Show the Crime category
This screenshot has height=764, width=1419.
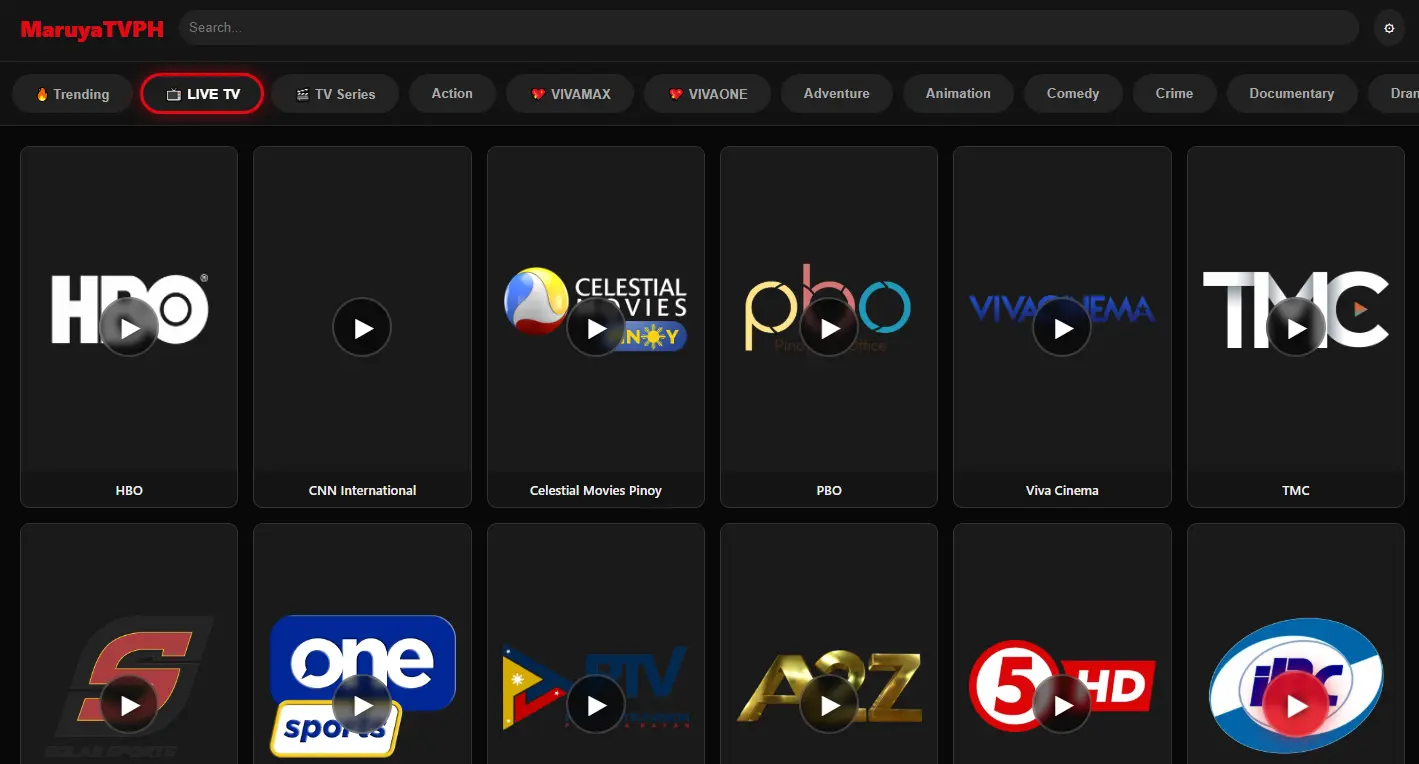tap(1174, 94)
